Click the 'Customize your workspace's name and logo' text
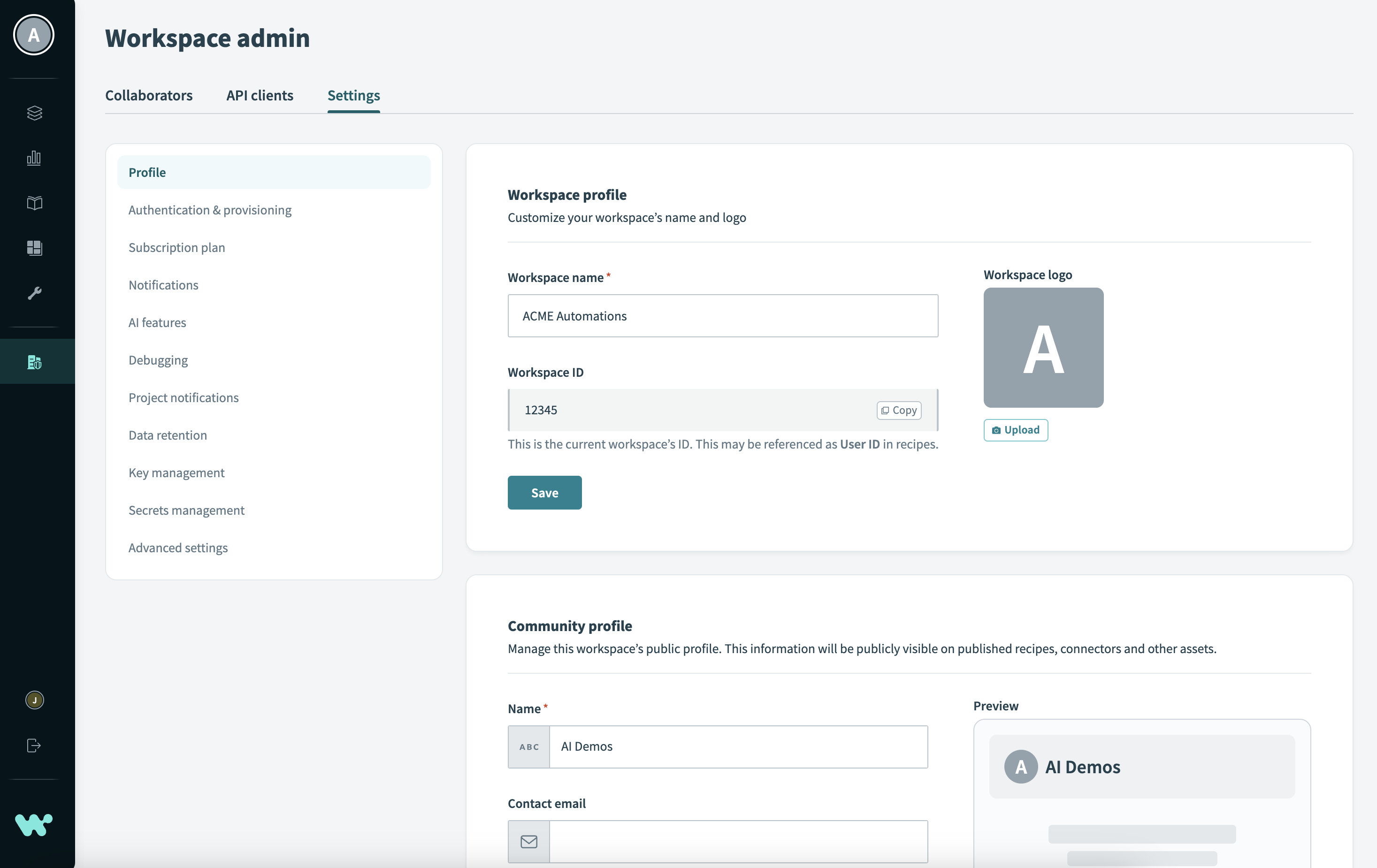The width and height of the screenshot is (1377, 868). point(627,218)
